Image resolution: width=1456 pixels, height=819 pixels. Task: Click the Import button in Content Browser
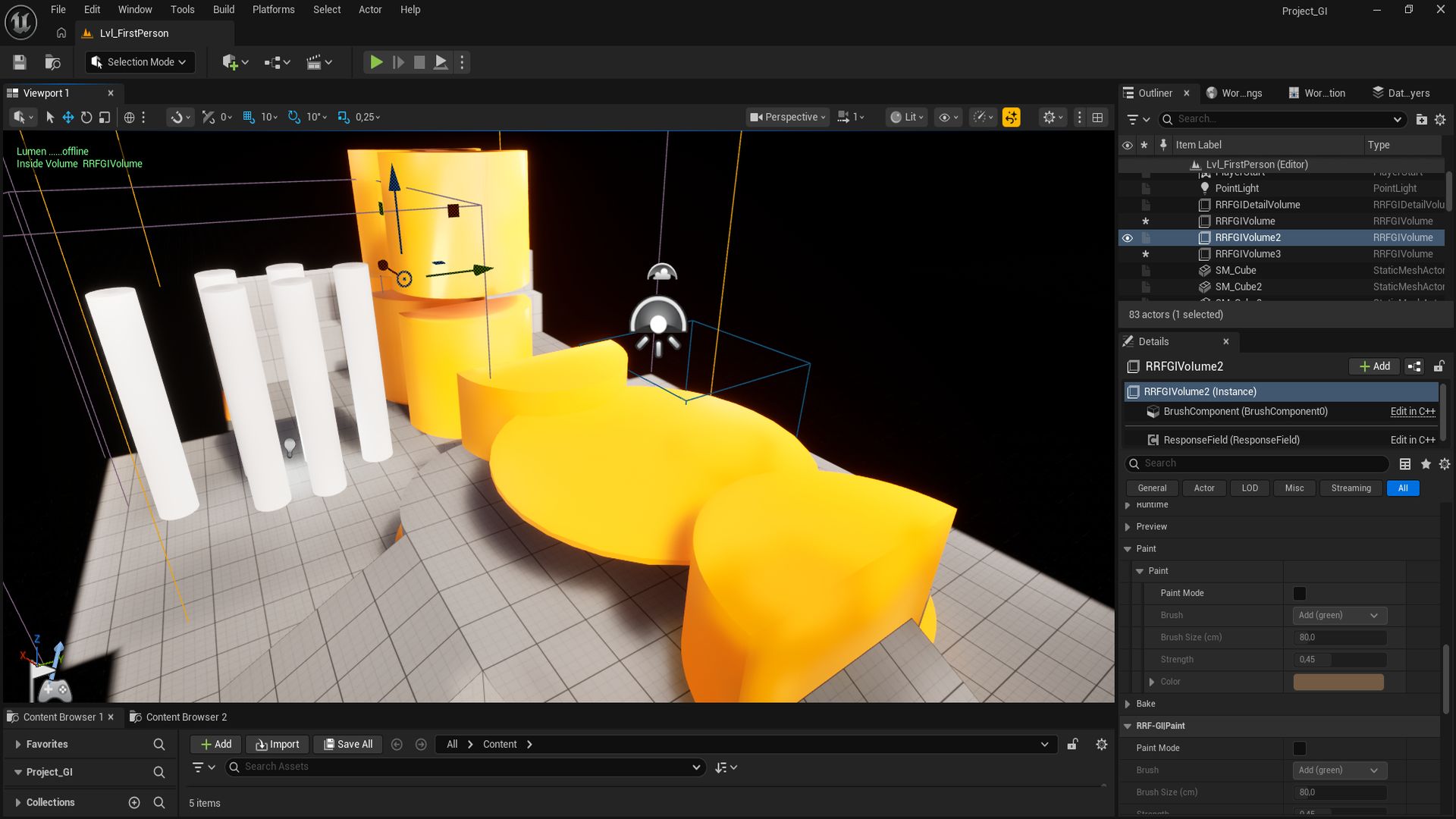click(278, 745)
